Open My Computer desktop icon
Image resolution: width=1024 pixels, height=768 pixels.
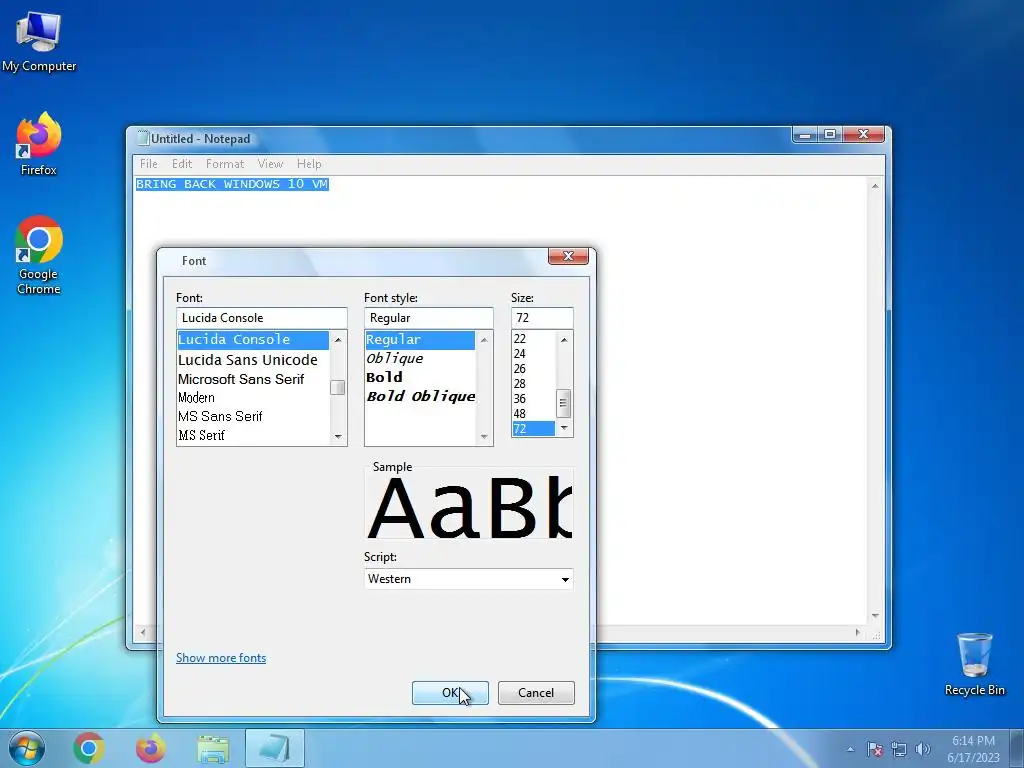point(39,42)
